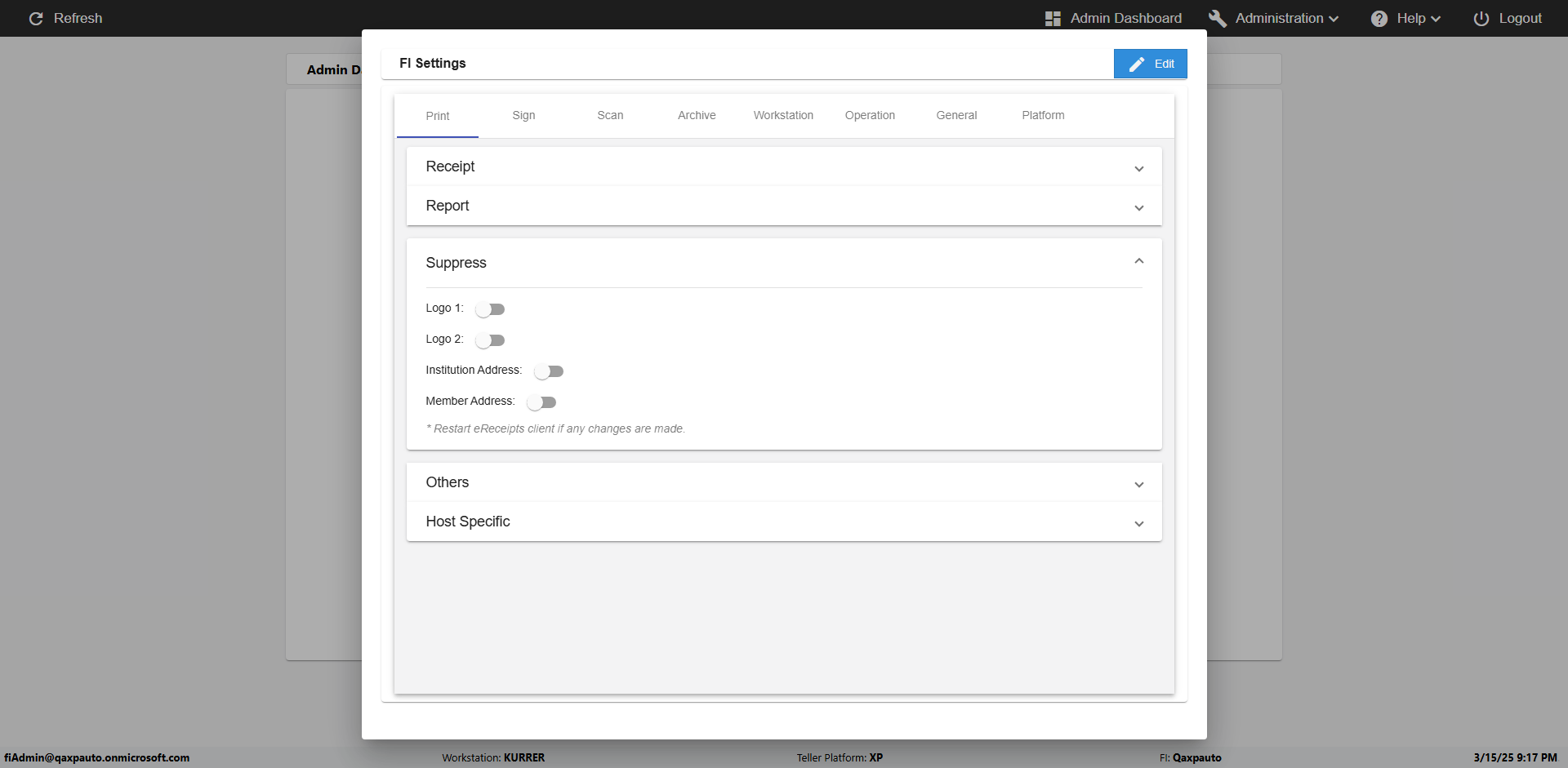Open the Platform tab
The width and height of the screenshot is (1568, 768).
pyautogui.click(x=1043, y=115)
